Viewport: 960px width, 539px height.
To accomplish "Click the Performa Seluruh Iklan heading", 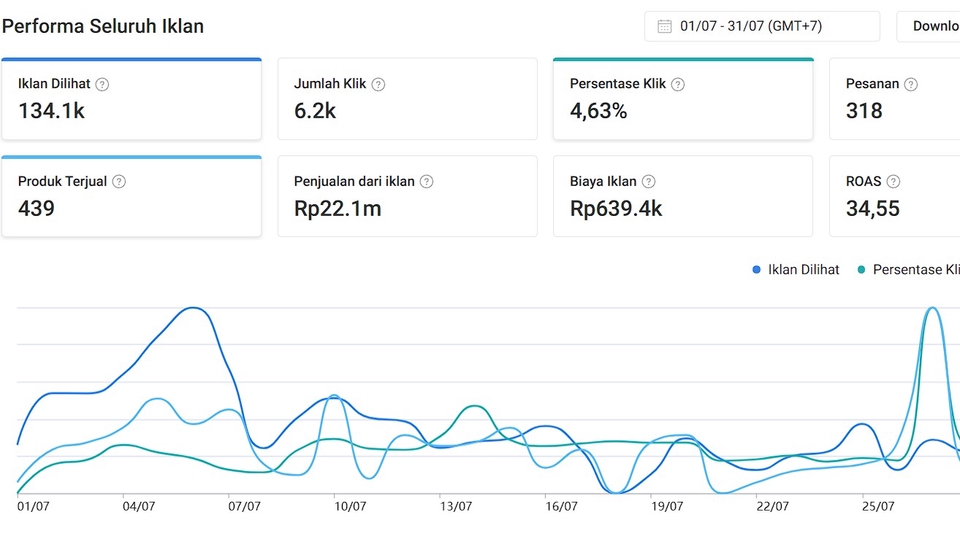I will click(103, 26).
